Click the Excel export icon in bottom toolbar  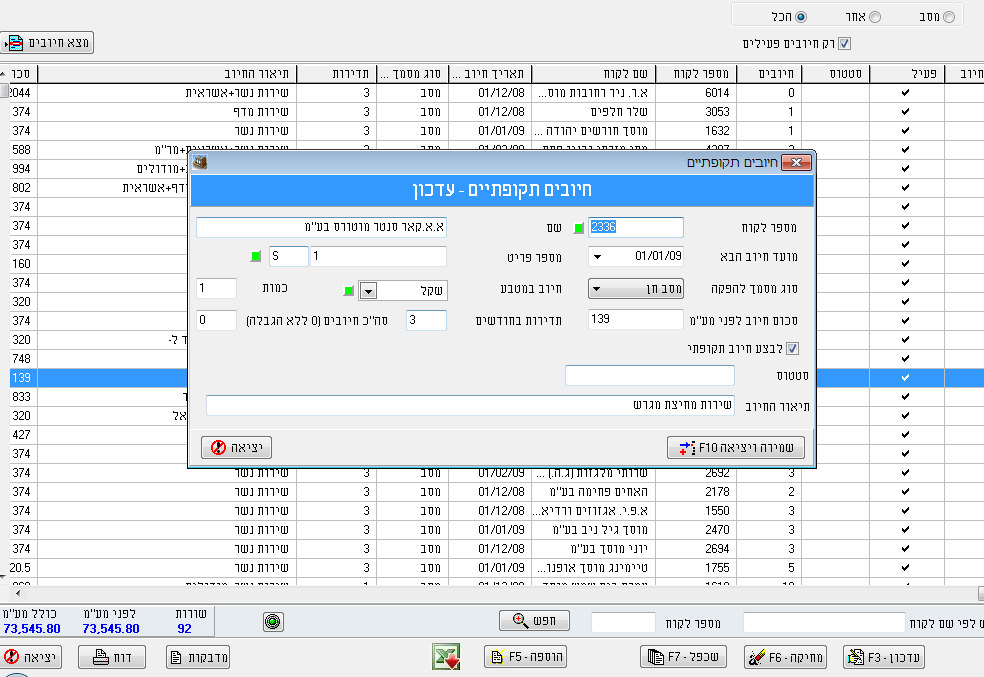[x=446, y=657]
